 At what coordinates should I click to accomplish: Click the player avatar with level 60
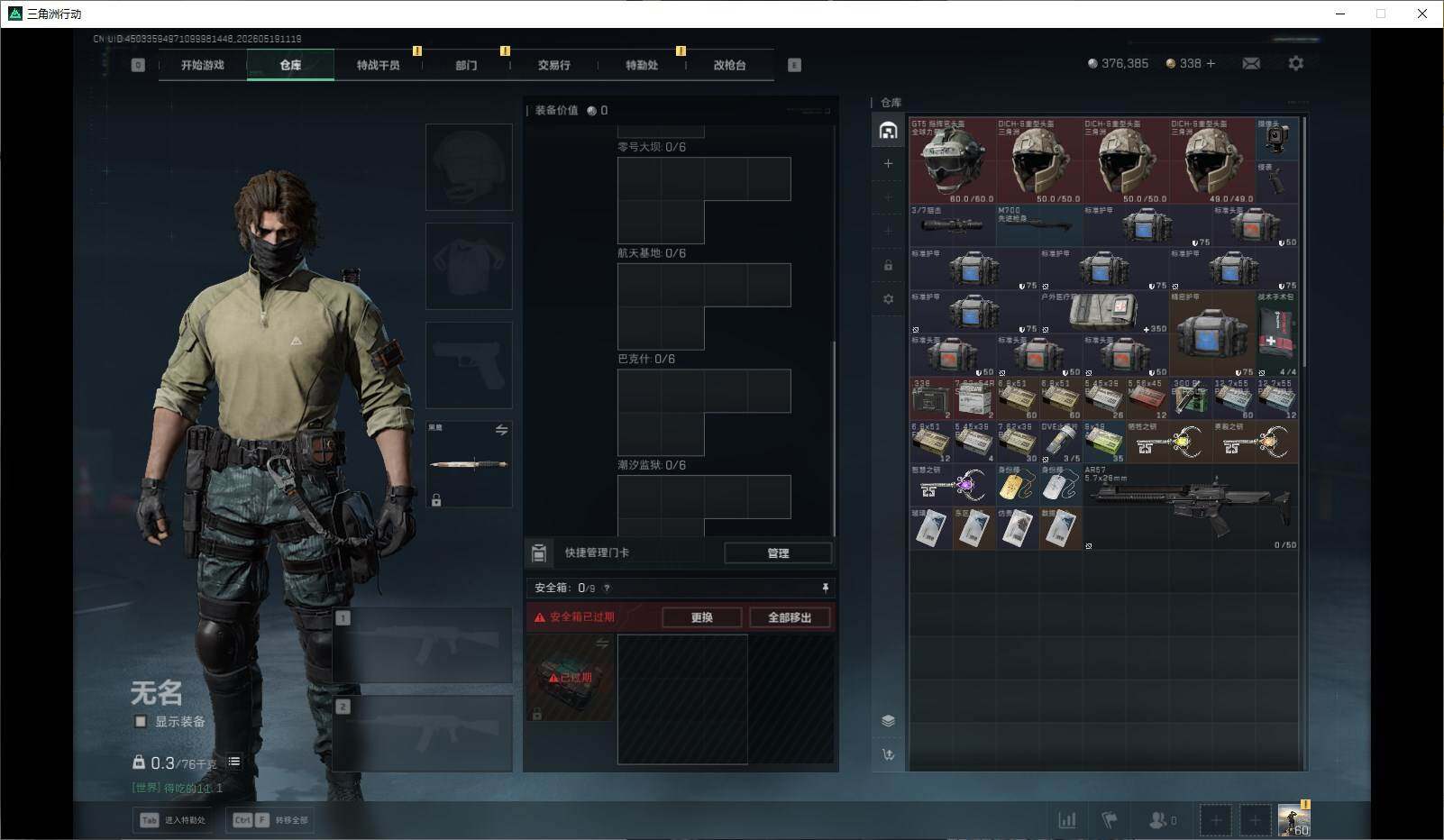pyautogui.click(x=1294, y=819)
